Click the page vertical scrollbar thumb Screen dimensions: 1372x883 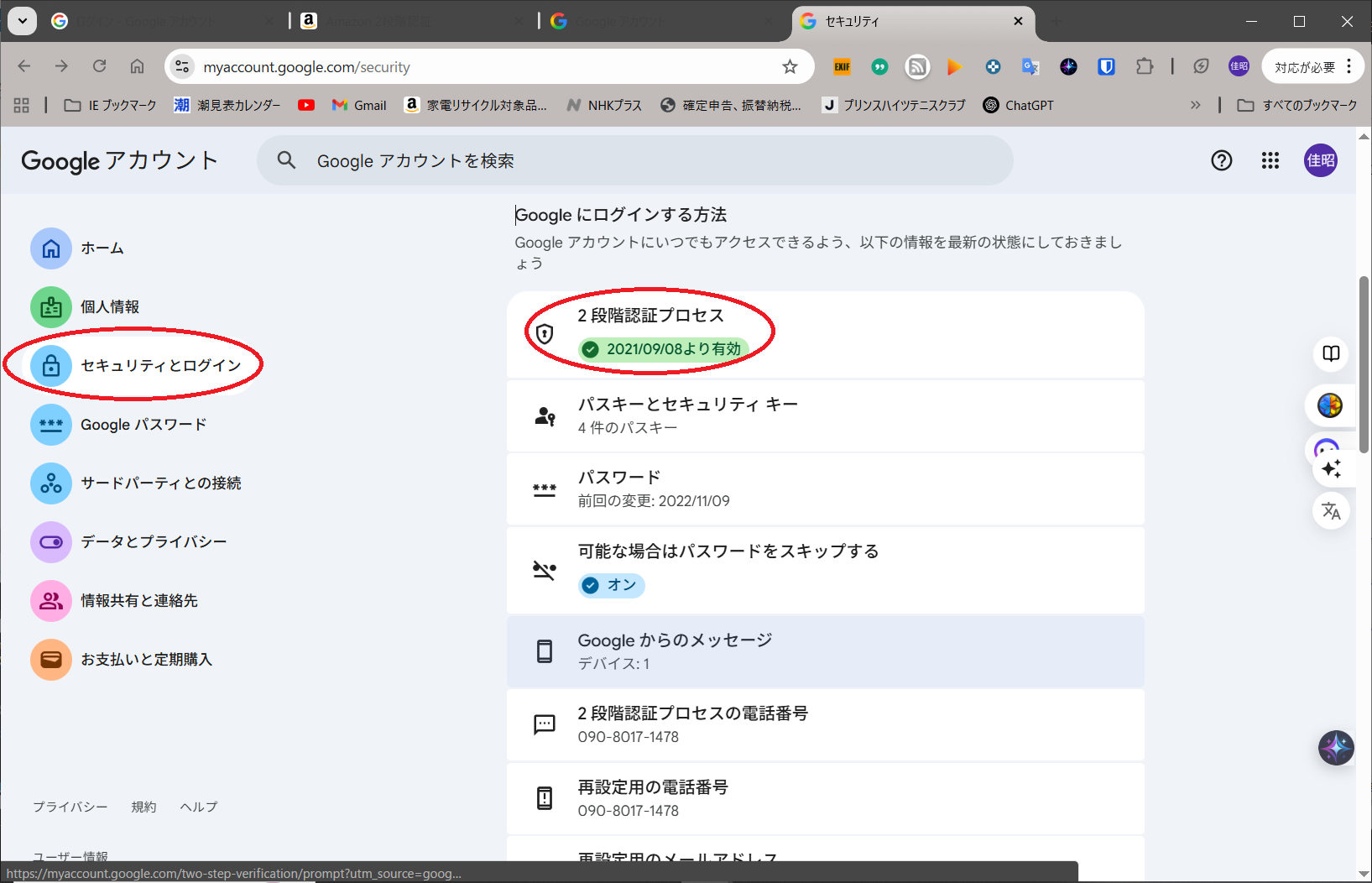(1364, 365)
